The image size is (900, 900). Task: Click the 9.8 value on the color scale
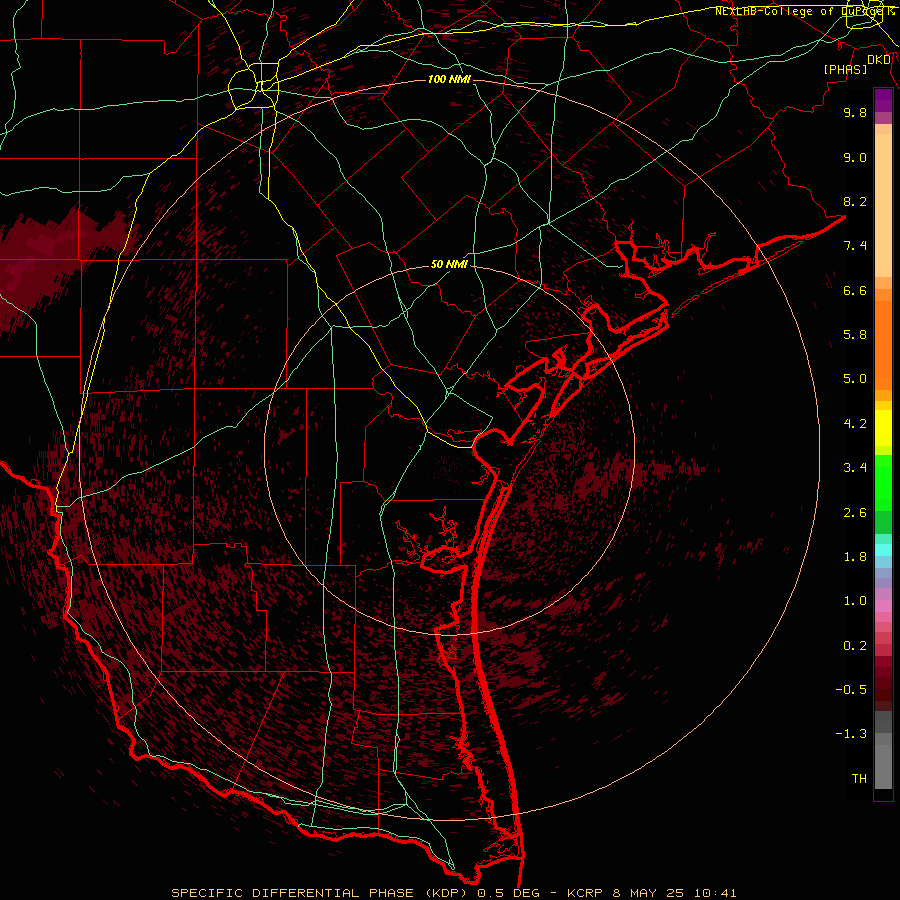tap(855, 112)
